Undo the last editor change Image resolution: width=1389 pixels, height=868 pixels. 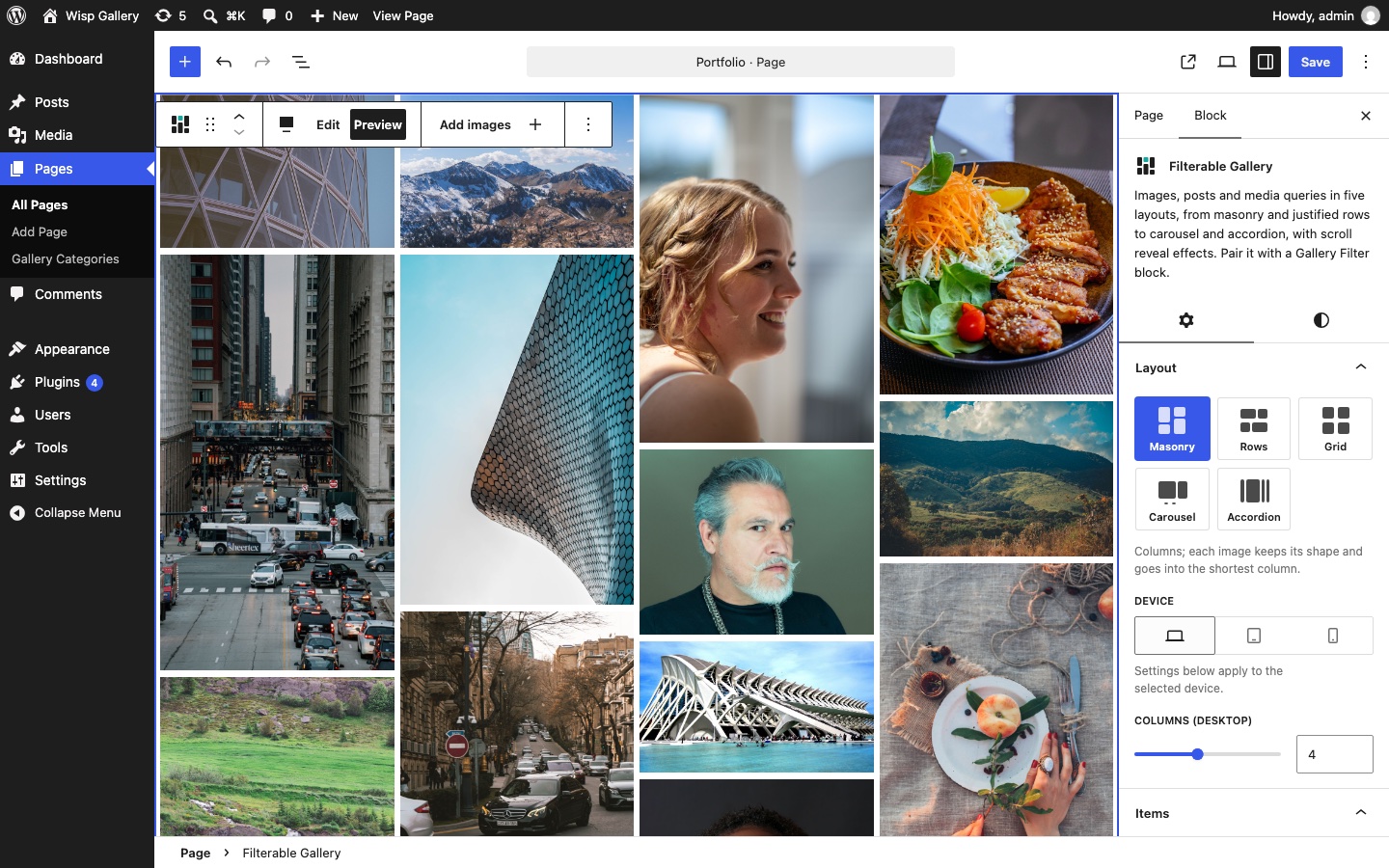click(224, 62)
